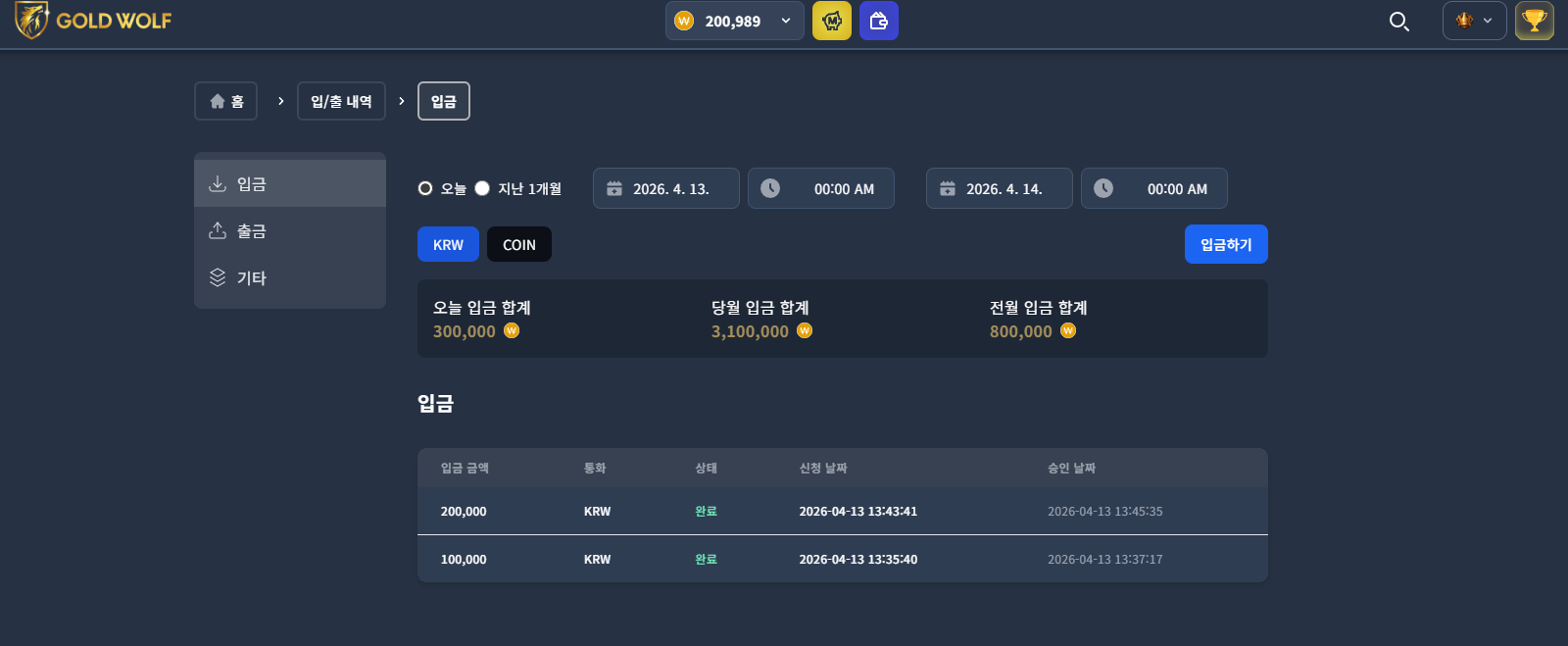Select the 200,000 KRW deposit row
Screen dimensions: 1568x646
843,511
